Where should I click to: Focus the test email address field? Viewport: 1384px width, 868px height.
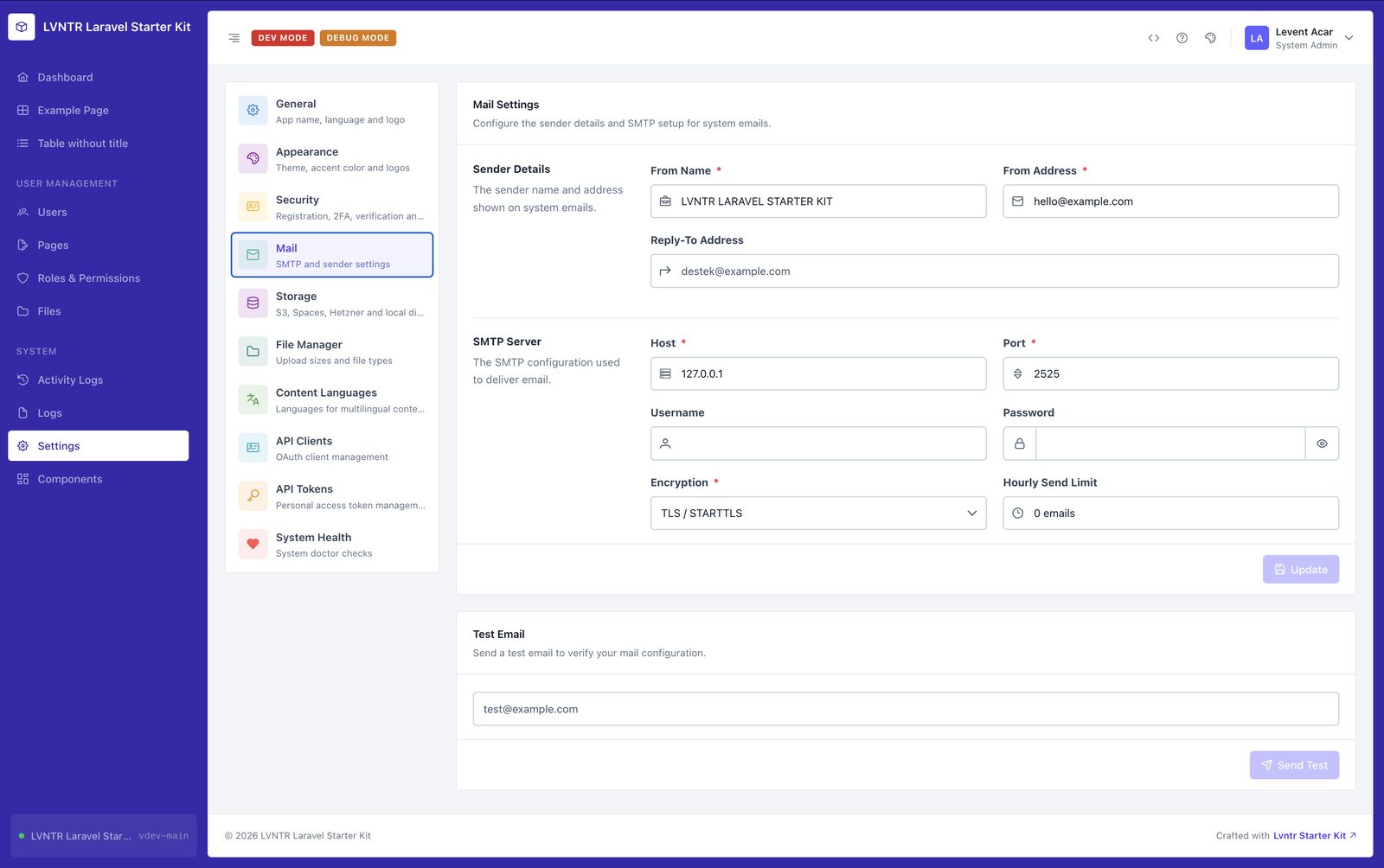click(906, 709)
